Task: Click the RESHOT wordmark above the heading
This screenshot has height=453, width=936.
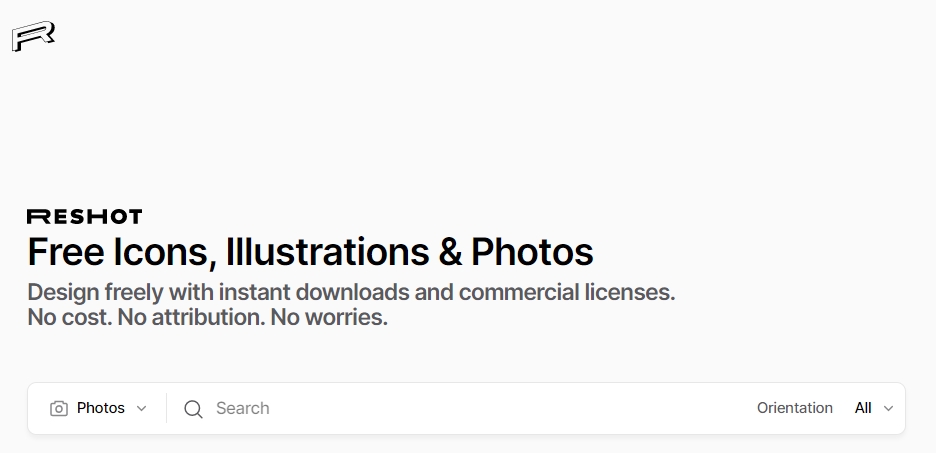Action: pos(84,216)
